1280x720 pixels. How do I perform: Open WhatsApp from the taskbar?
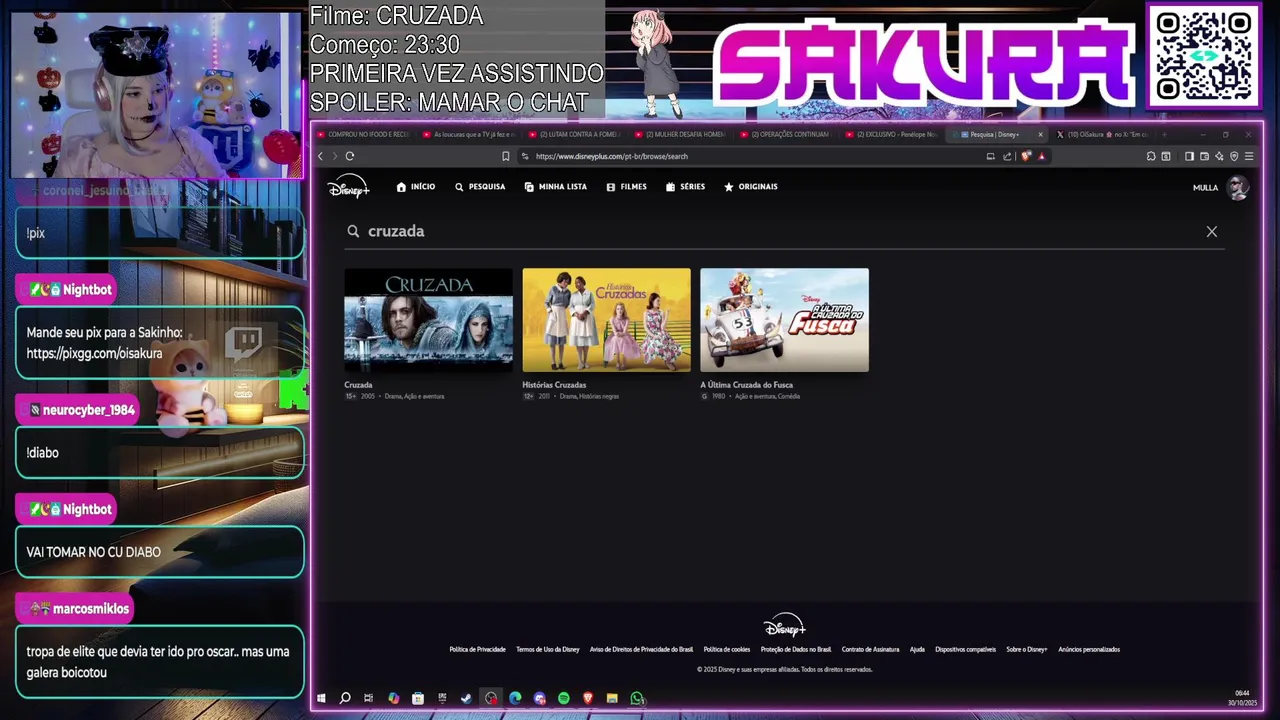637,698
